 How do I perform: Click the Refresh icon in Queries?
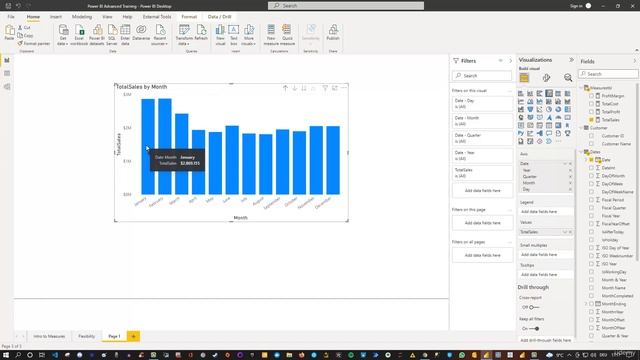click(201, 33)
